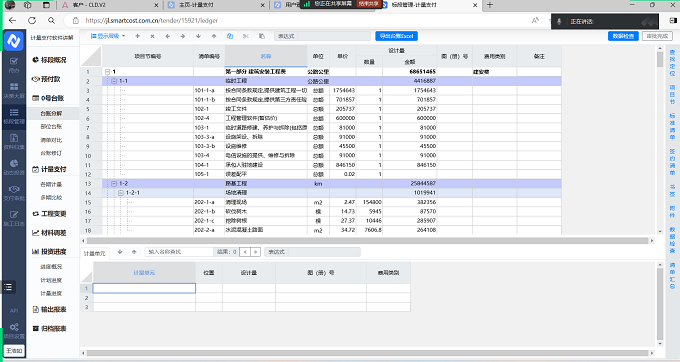
Task: Click the paste clipboard icon
Action: pyautogui.click(x=262, y=36)
